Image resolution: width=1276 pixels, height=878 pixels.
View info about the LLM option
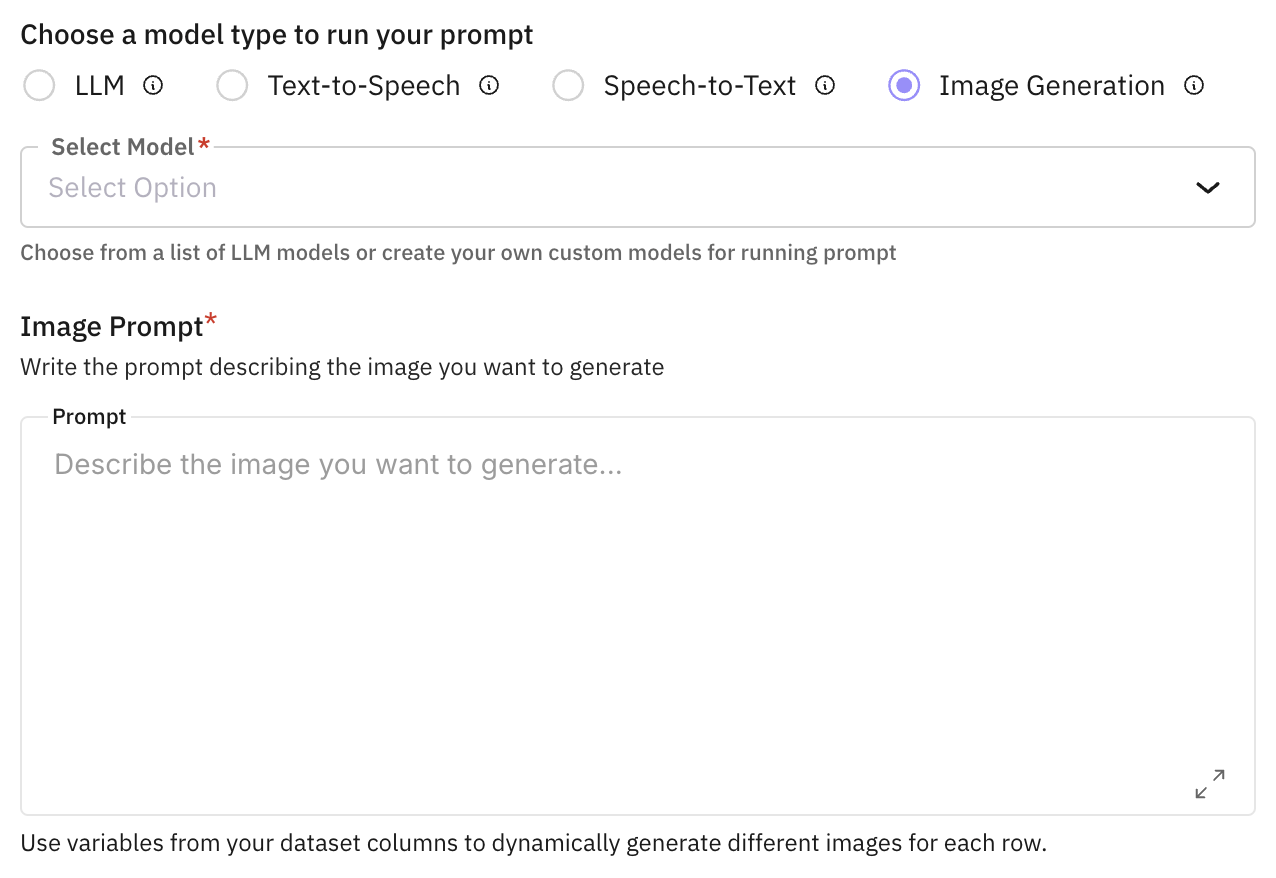coord(151,86)
